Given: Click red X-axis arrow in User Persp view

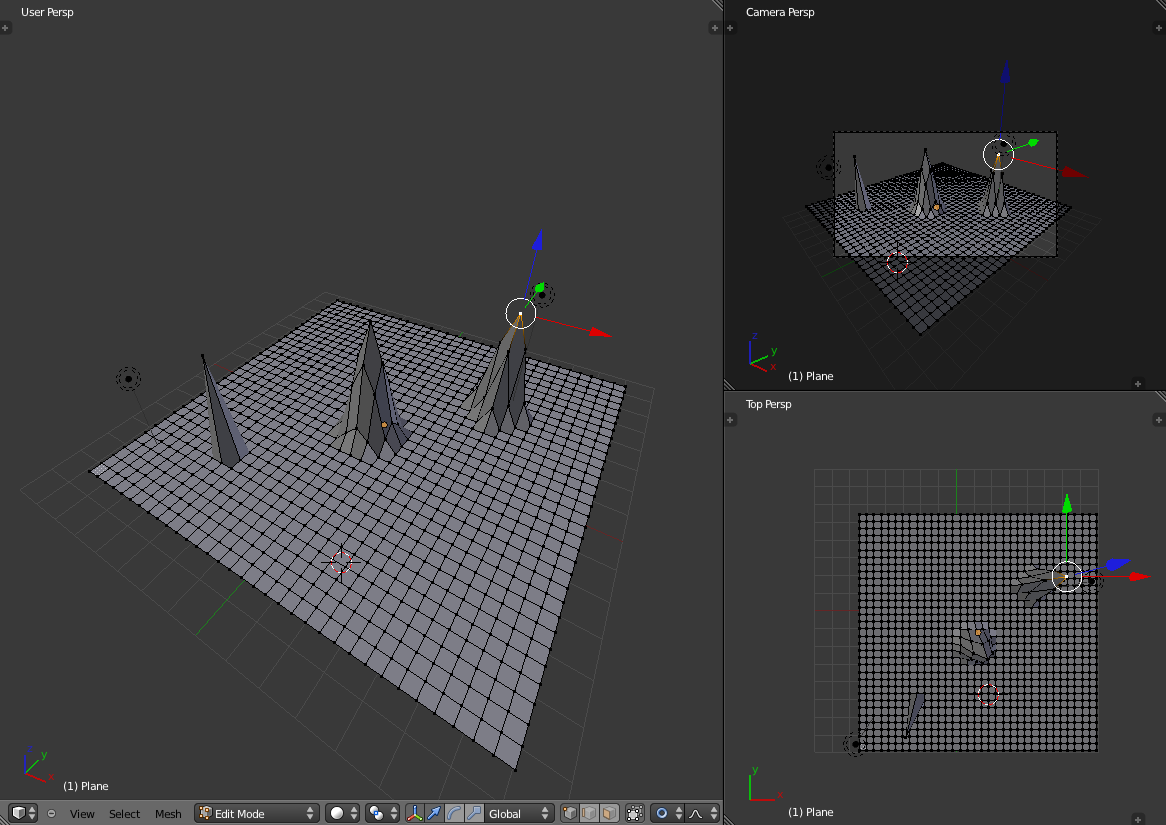Looking at the screenshot, I should (600, 333).
